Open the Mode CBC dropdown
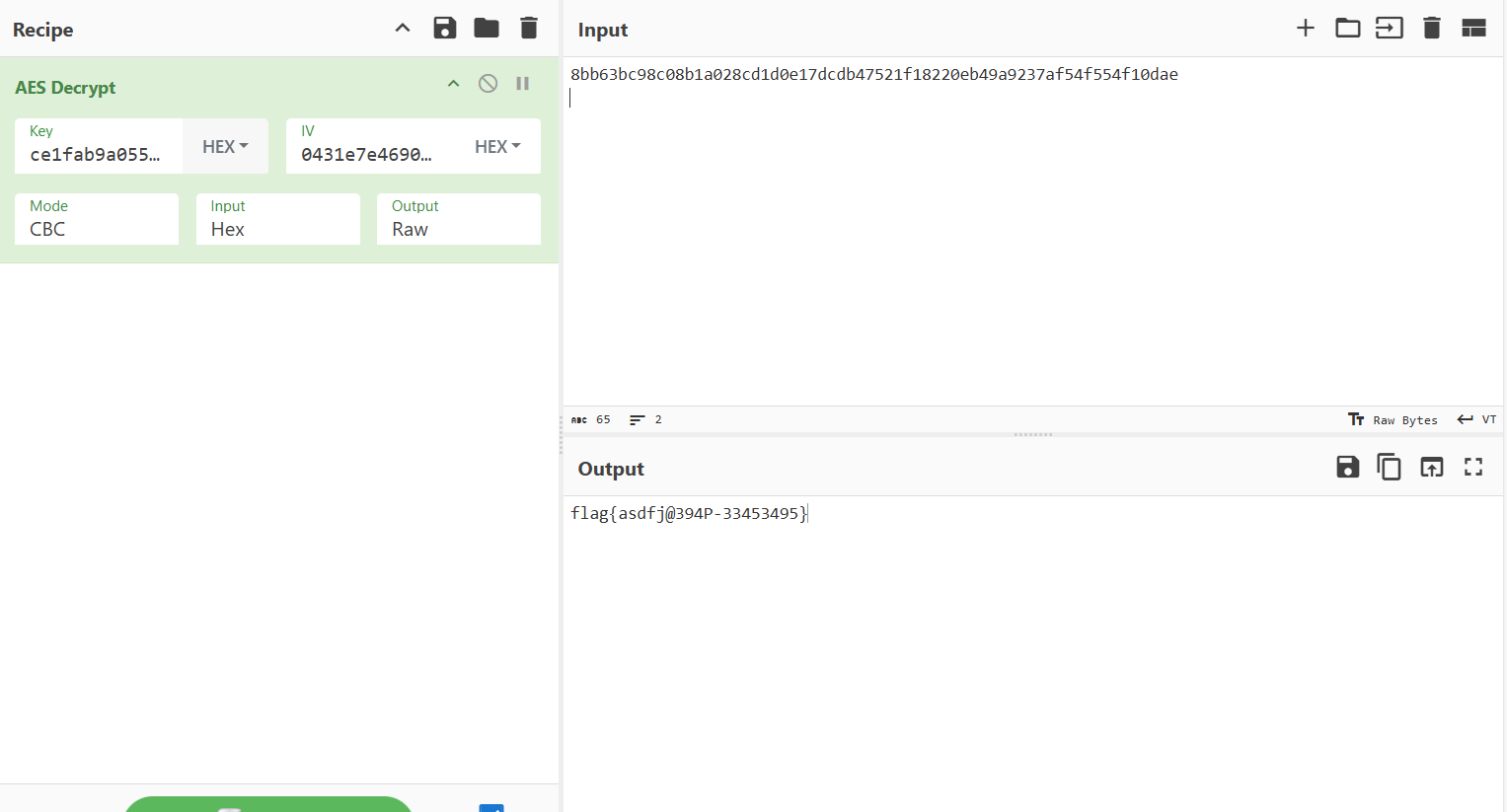Viewport: 1507px width, 812px height. pyautogui.click(x=97, y=219)
